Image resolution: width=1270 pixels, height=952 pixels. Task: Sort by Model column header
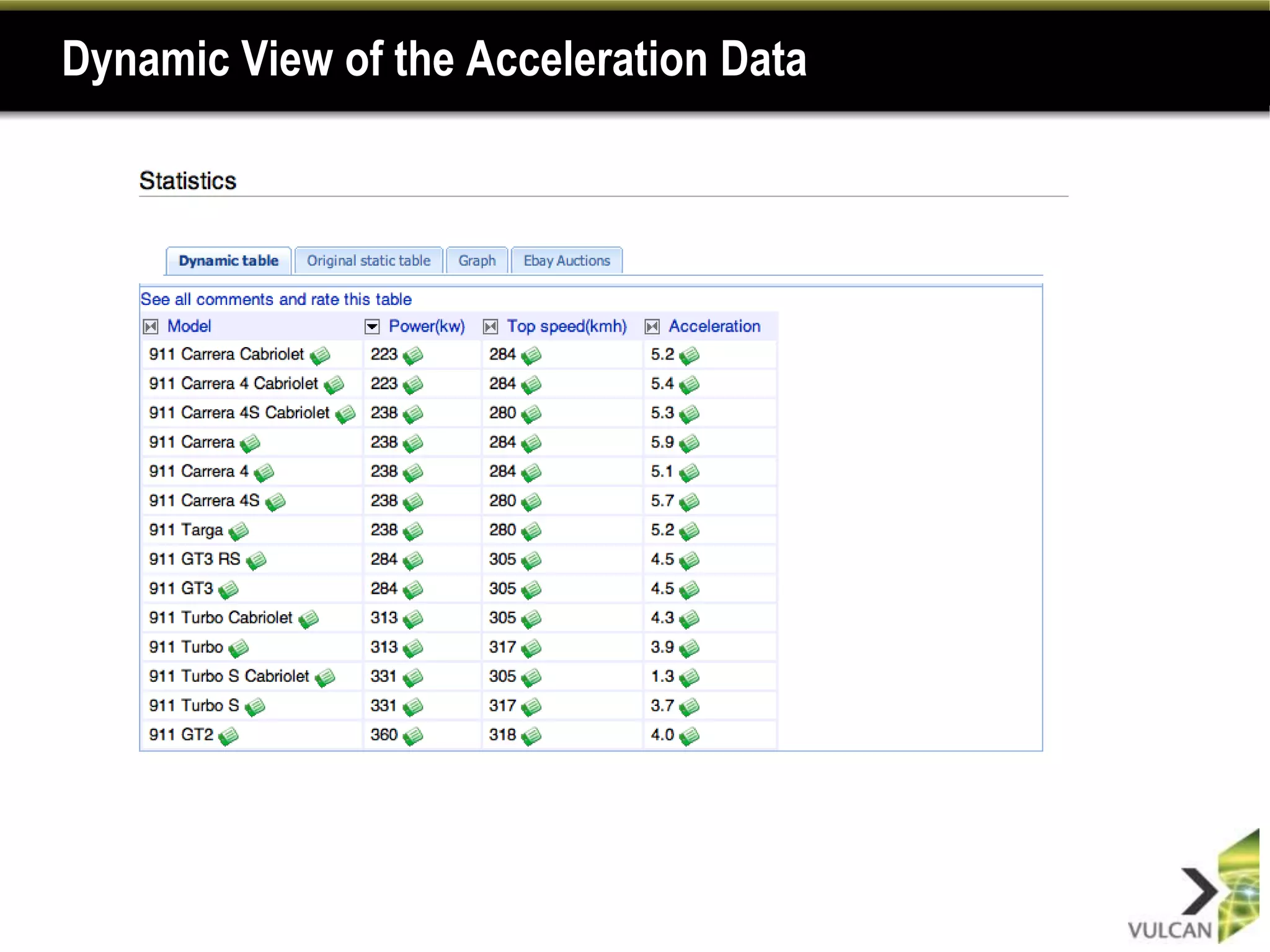coord(189,326)
